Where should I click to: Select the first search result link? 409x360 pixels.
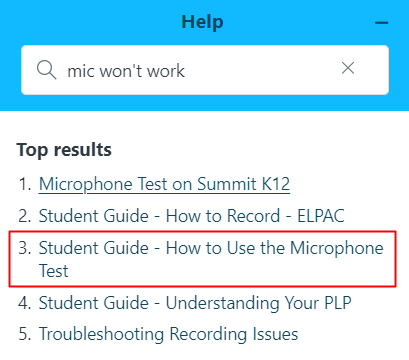[x=164, y=184]
